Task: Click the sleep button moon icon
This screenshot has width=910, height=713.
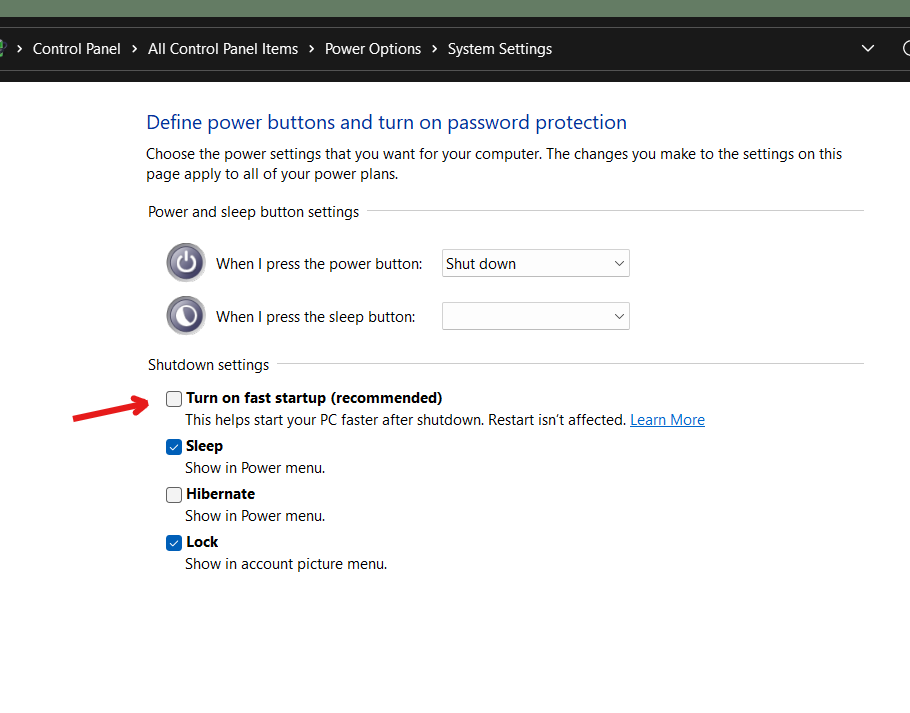Action: click(186, 316)
